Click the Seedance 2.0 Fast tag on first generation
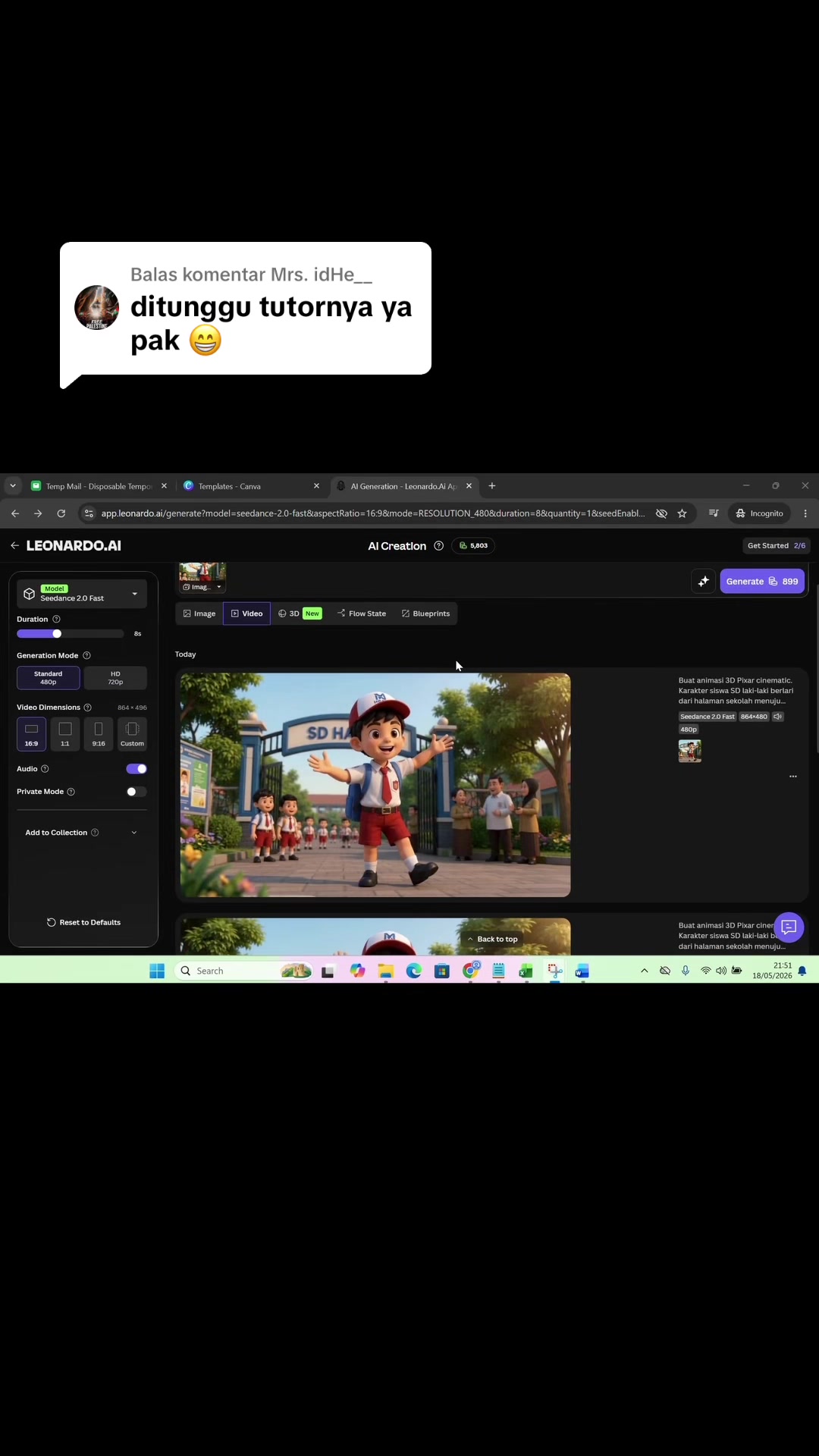 708,717
